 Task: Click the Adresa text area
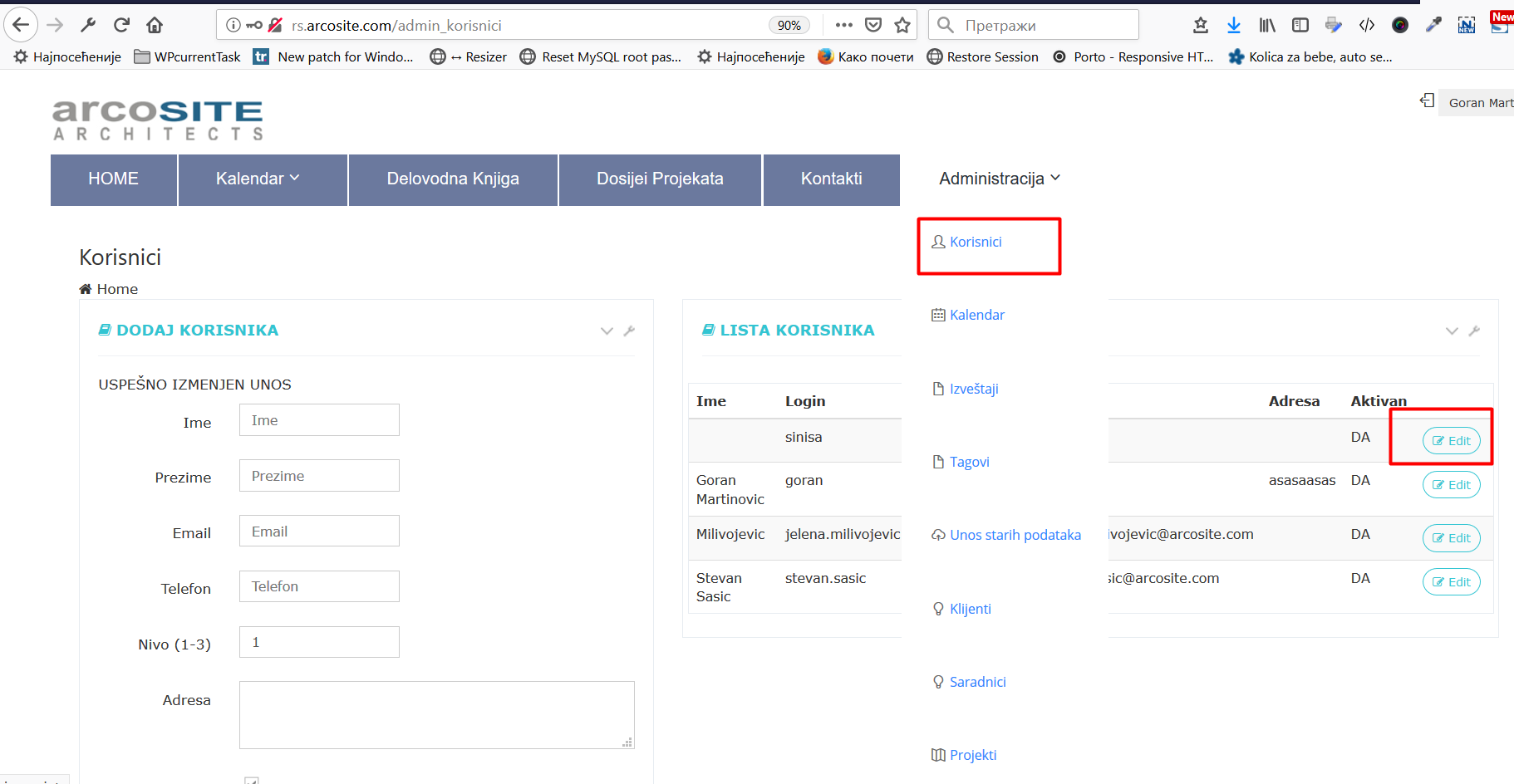437,715
